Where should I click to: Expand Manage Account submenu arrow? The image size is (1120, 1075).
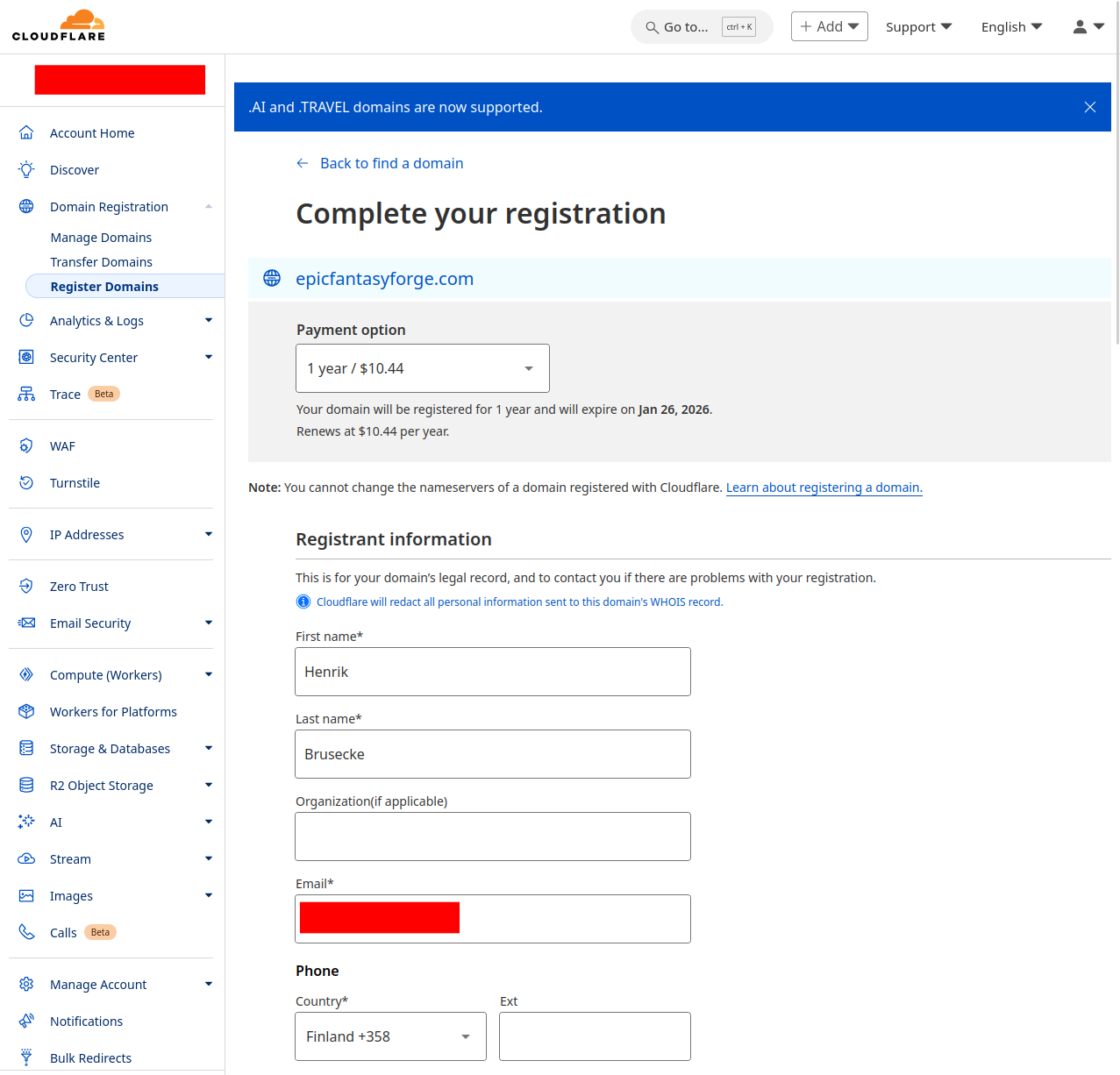(209, 984)
